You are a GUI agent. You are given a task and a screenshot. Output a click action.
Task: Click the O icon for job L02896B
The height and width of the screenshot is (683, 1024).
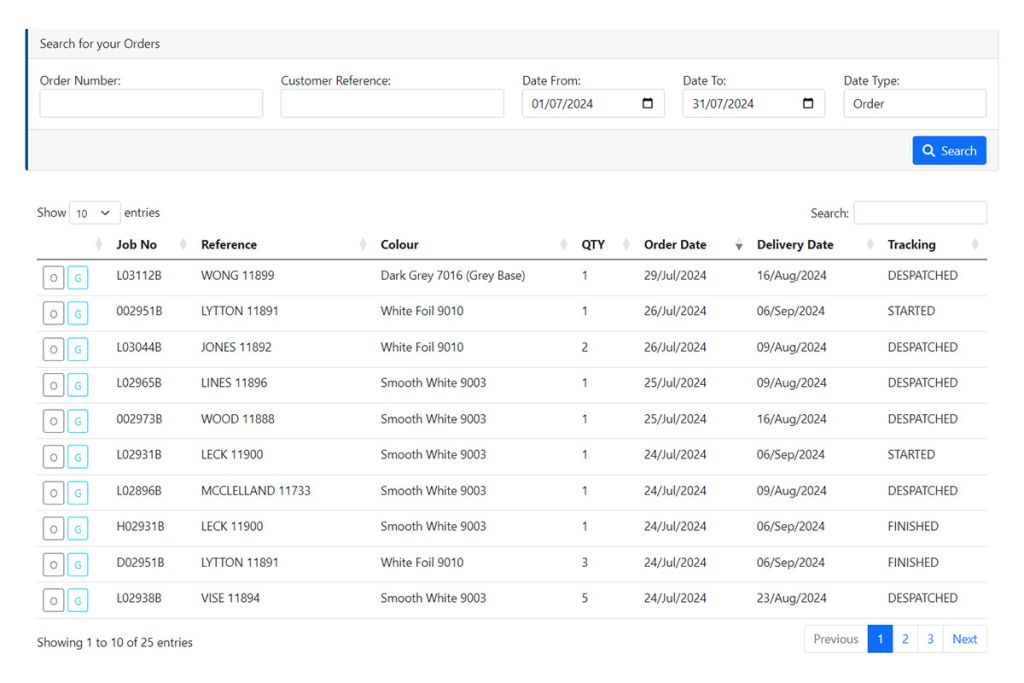pos(54,493)
